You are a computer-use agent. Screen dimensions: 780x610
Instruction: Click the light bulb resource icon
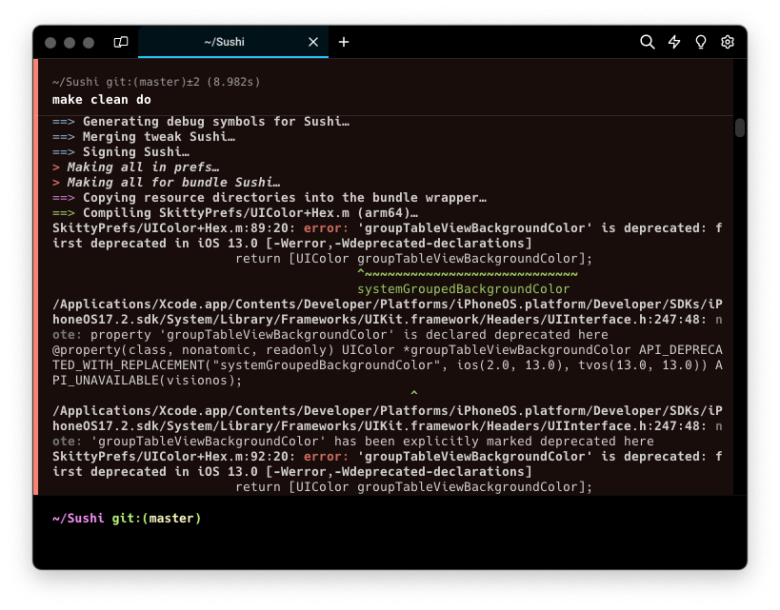(x=700, y=42)
